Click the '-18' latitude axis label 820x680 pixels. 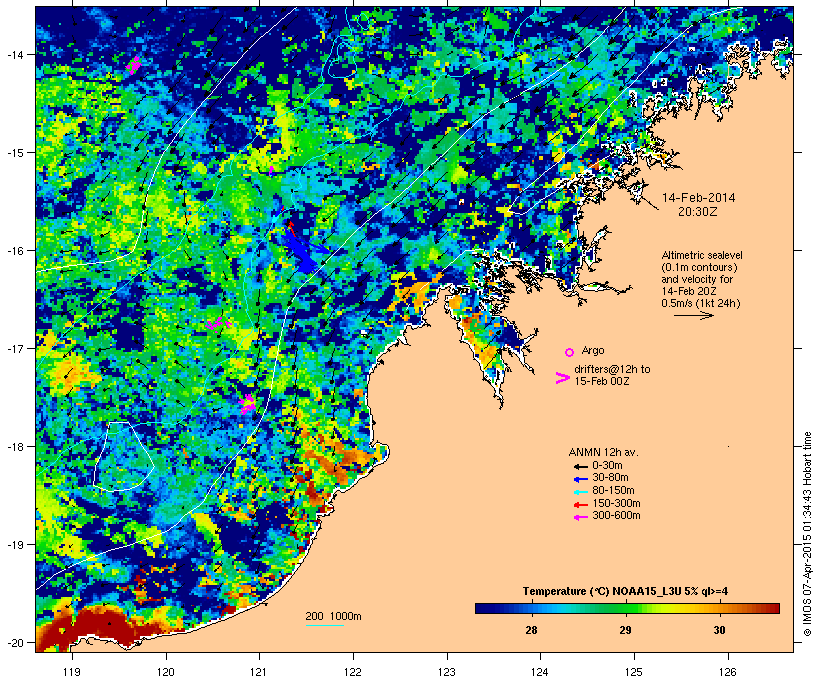14,446
